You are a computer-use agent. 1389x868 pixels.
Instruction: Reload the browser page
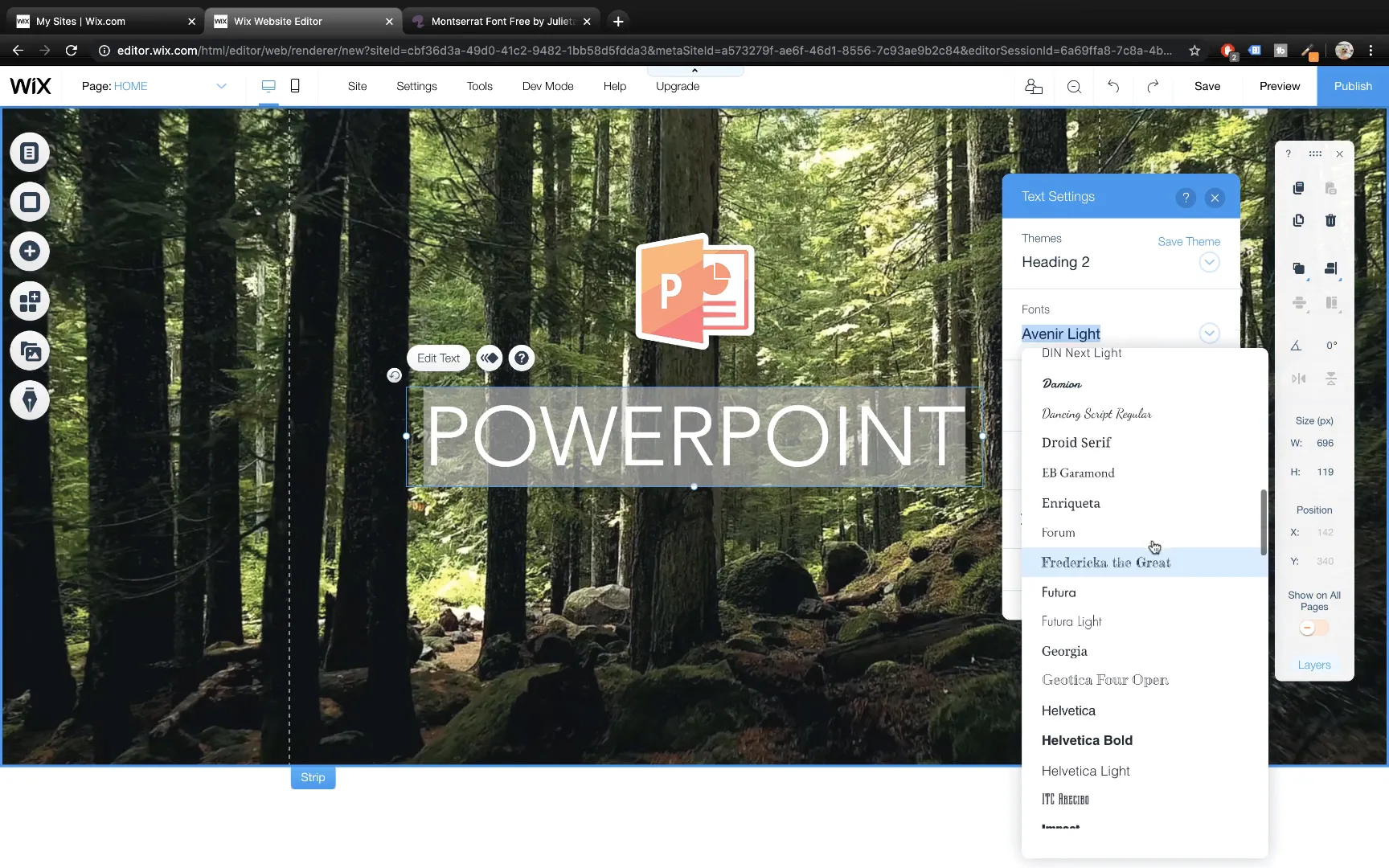coord(72,51)
